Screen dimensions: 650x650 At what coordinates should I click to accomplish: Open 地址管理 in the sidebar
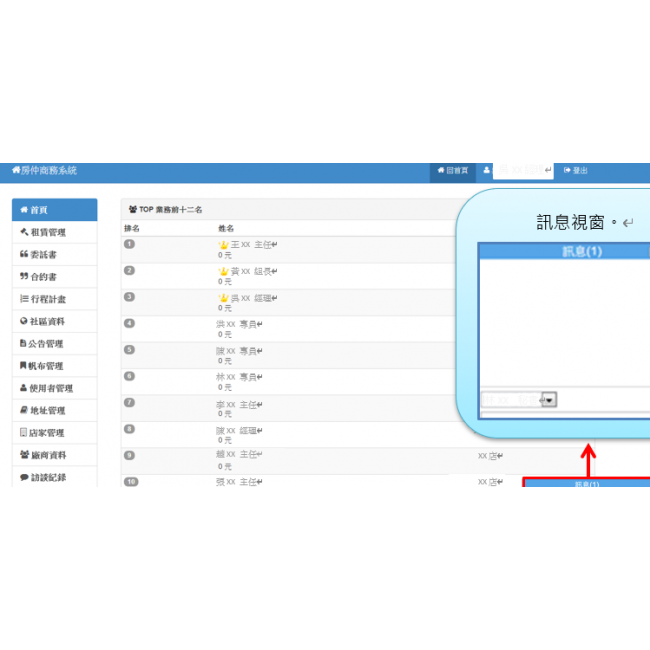[54, 411]
